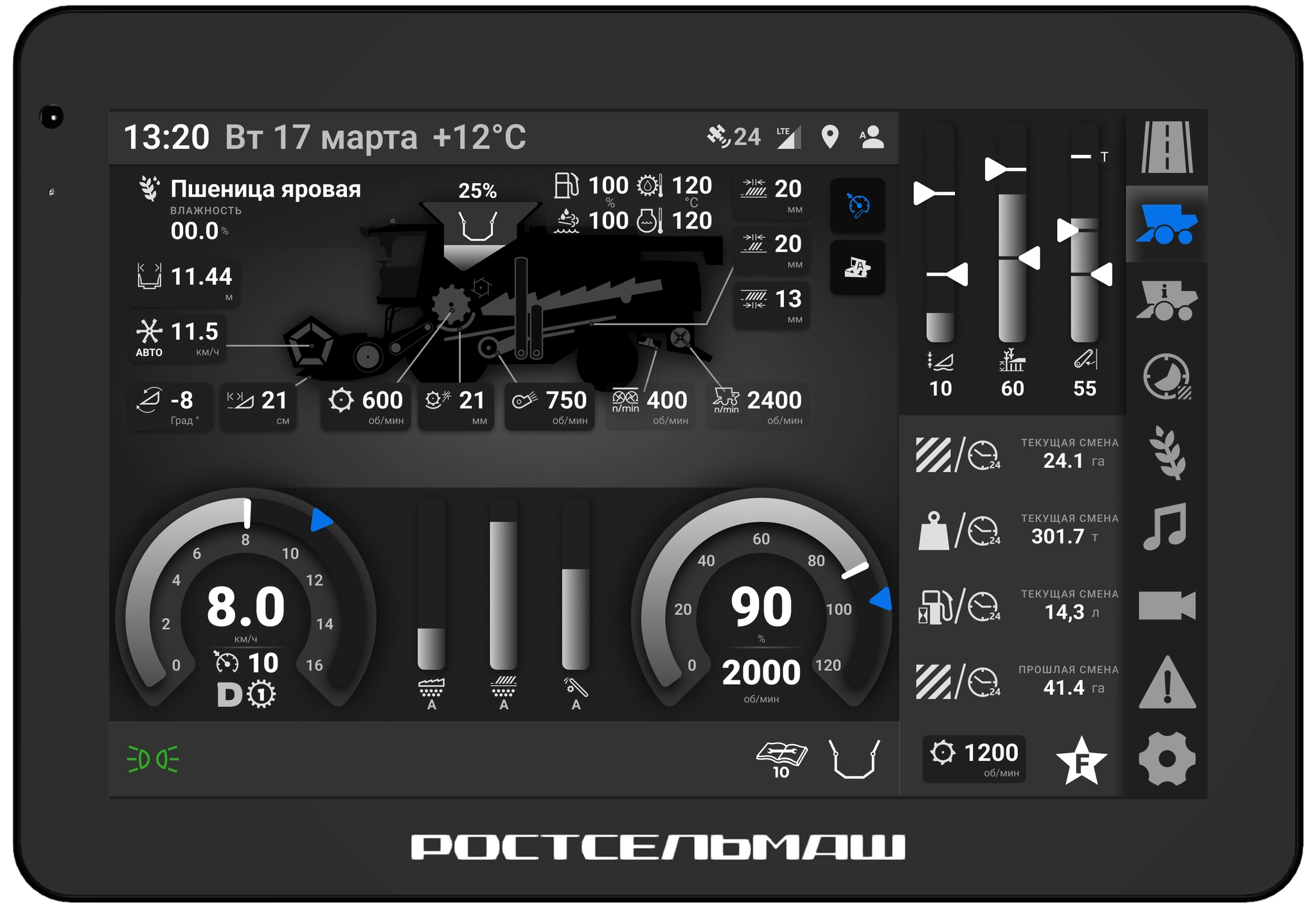The width and height of the screenshot is (1316, 908).
Task: Click sieve second 20 мм tile
Action: point(771,251)
